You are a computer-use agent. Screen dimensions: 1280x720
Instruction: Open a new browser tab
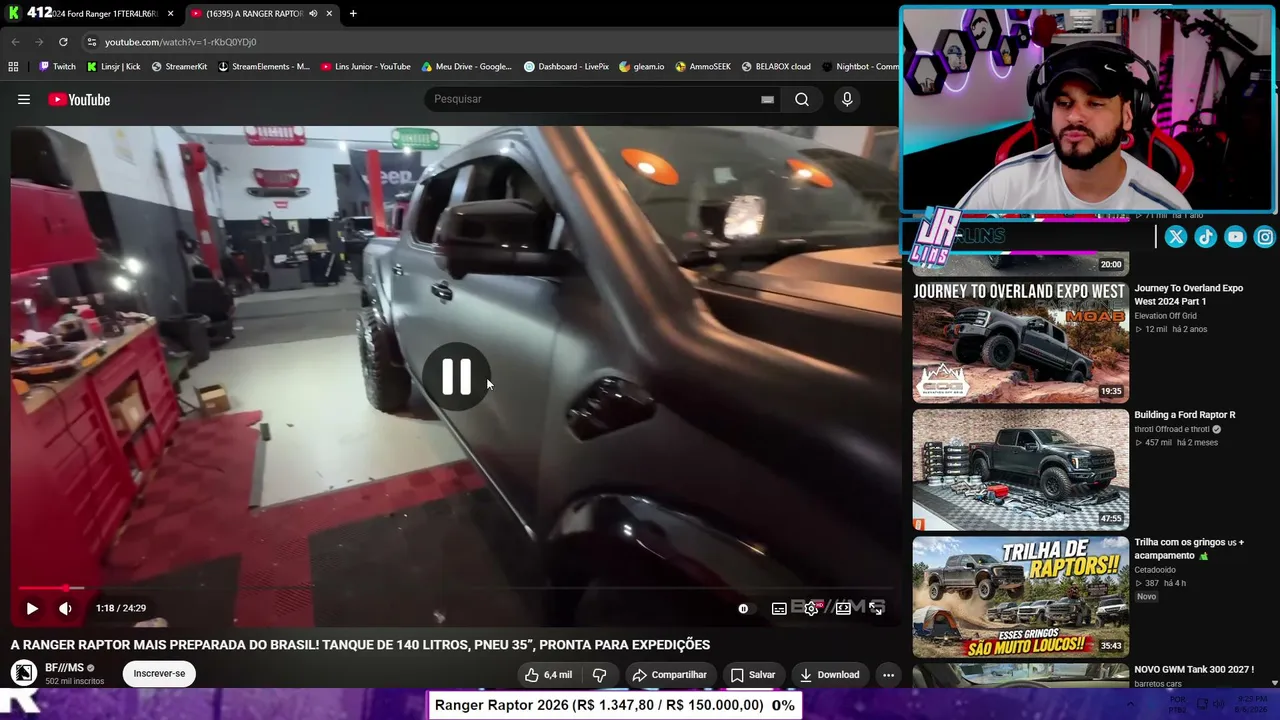pyautogui.click(x=353, y=13)
